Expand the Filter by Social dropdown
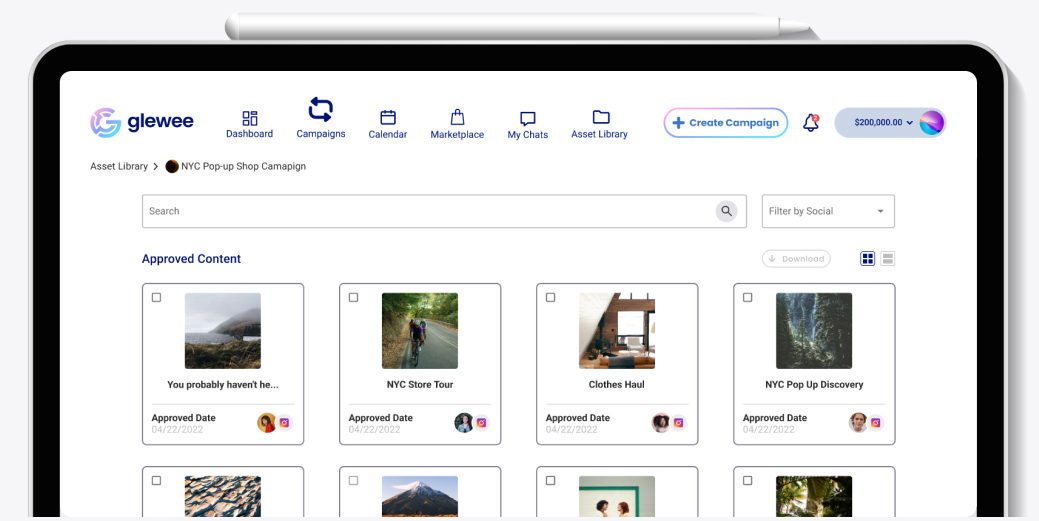The height and width of the screenshot is (521, 1039). coord(828,211)
